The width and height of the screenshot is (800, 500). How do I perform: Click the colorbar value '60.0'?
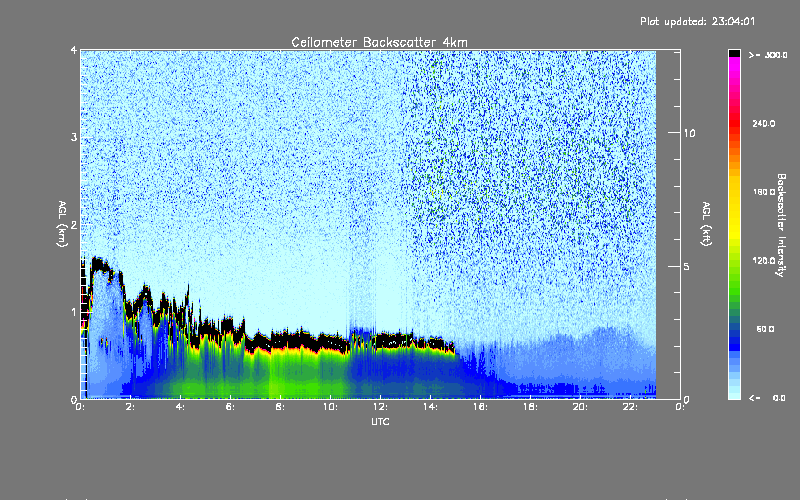[765, 329]
